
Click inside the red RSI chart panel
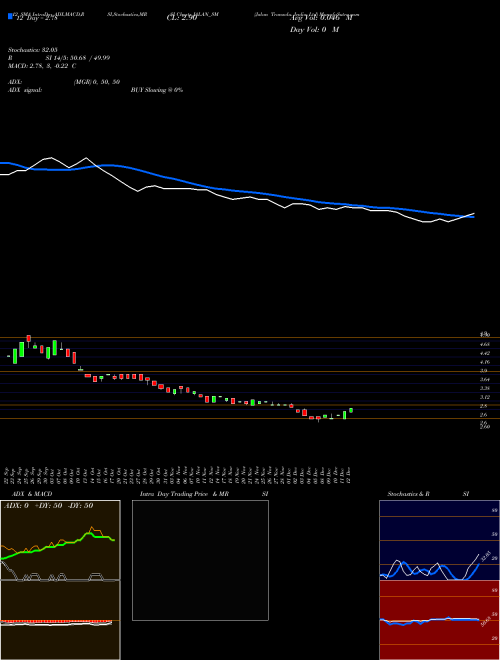439,620
